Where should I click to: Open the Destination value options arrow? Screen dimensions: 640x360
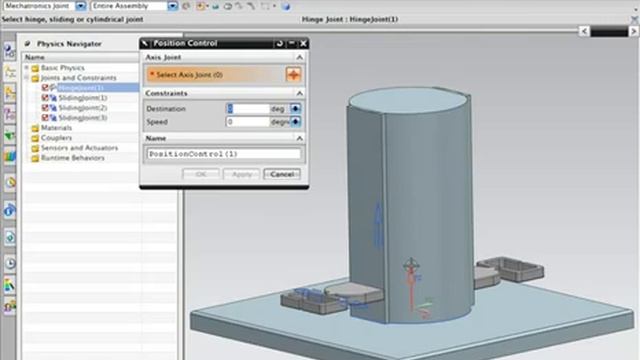295,109
